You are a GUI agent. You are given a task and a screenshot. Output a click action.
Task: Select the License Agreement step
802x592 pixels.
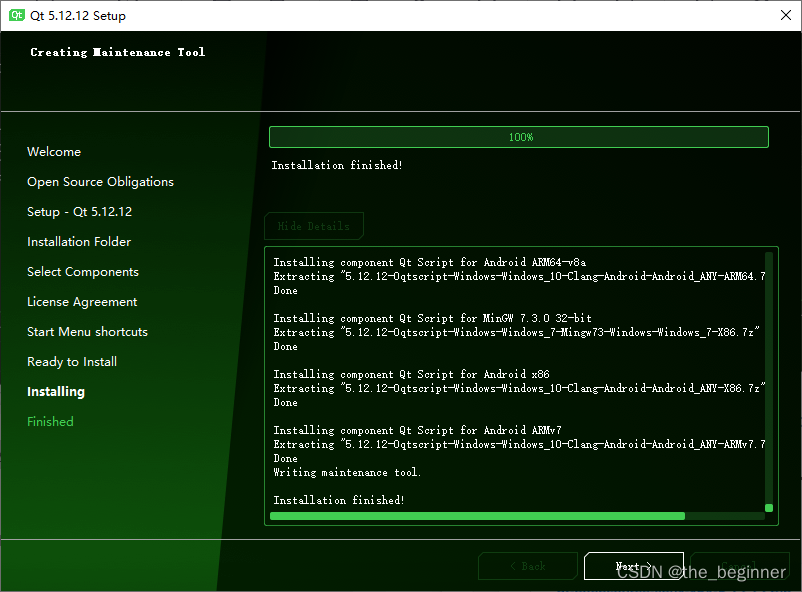tap(82, 302)
